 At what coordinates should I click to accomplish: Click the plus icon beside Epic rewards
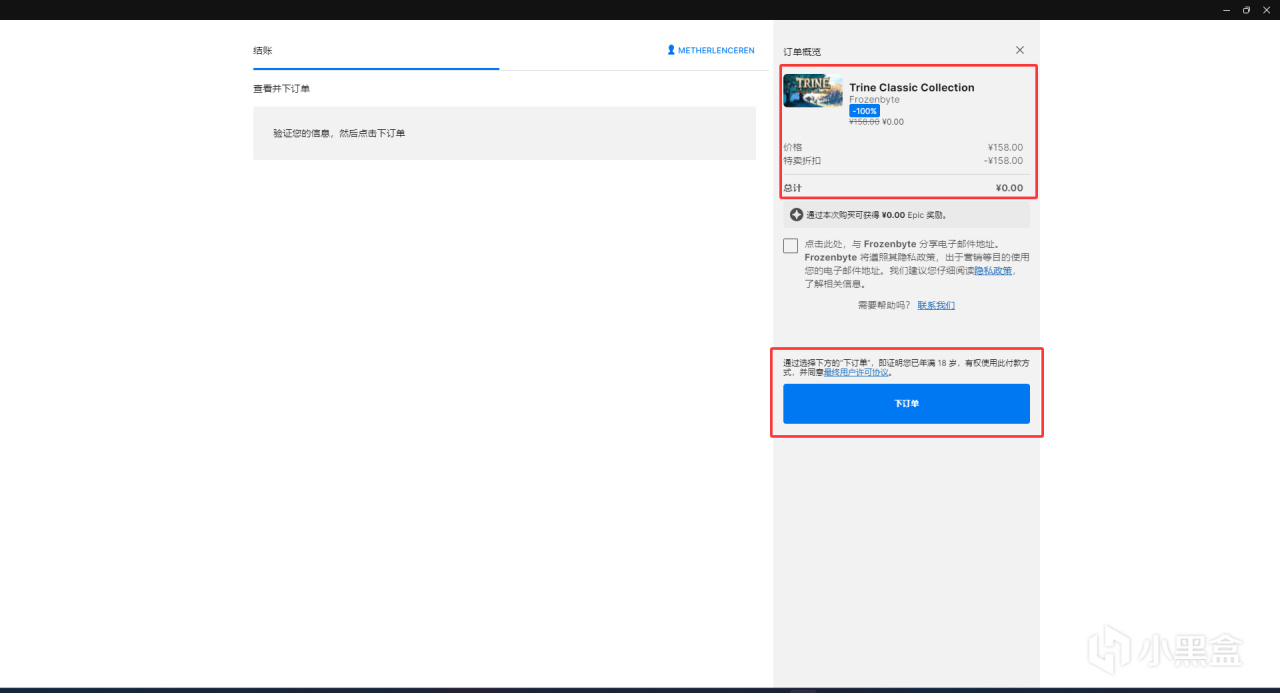[x=796, y=214]
